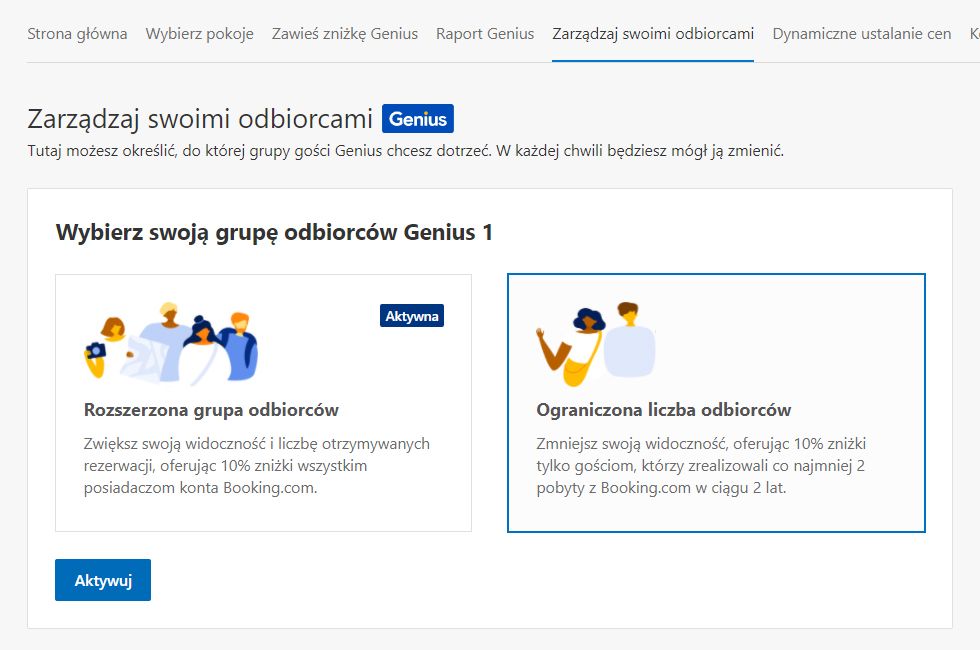Click the two-person illustration
980x650 pixels.
click(x=596, y=344)
